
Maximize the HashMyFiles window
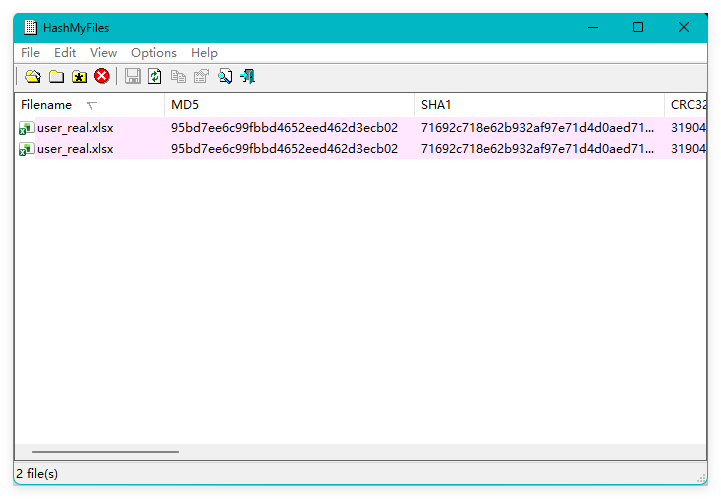pos(638,28)
